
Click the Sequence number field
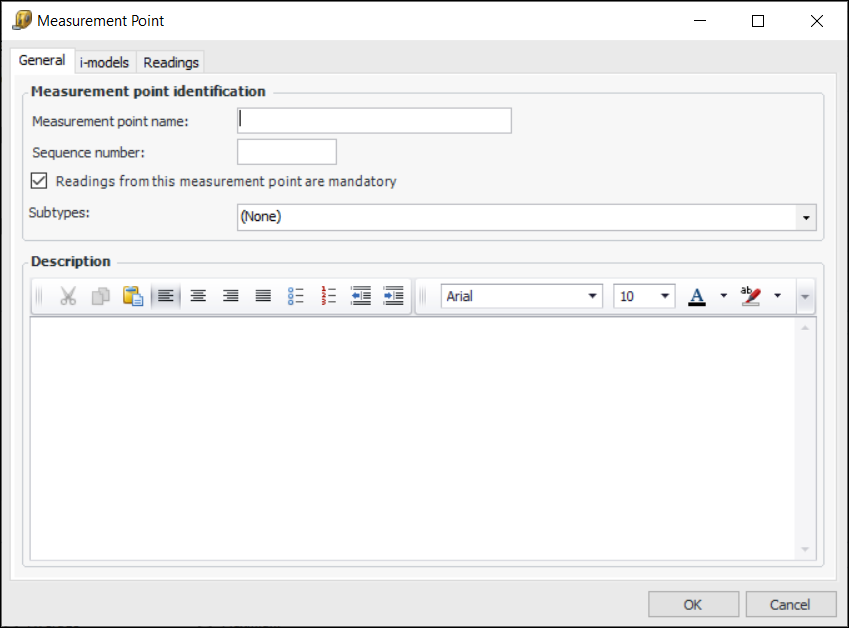[x=286, y=152]
